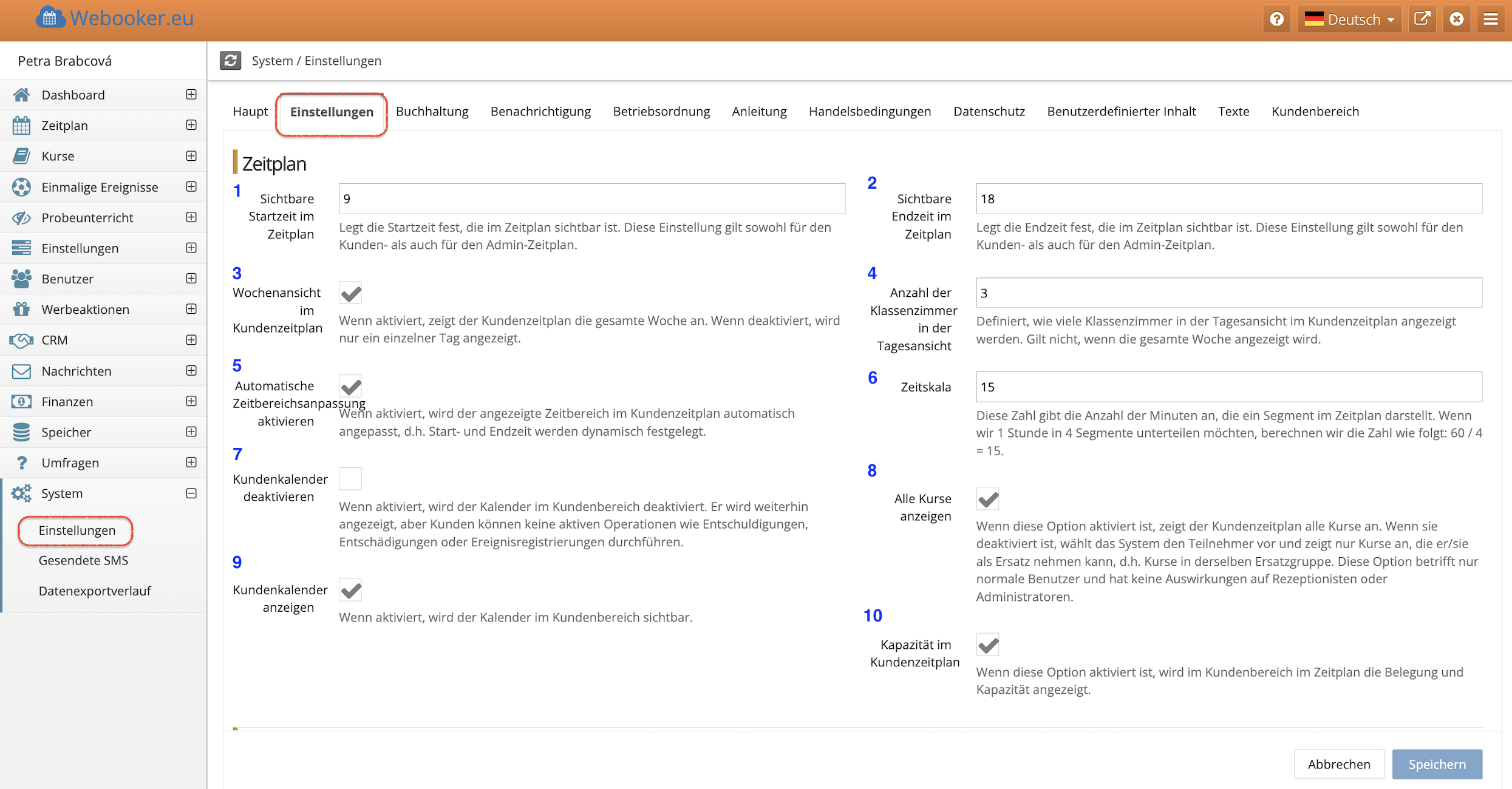Open the hamburger menu icon
This screenshot has height=789, width=1512.
(1491, 19)
